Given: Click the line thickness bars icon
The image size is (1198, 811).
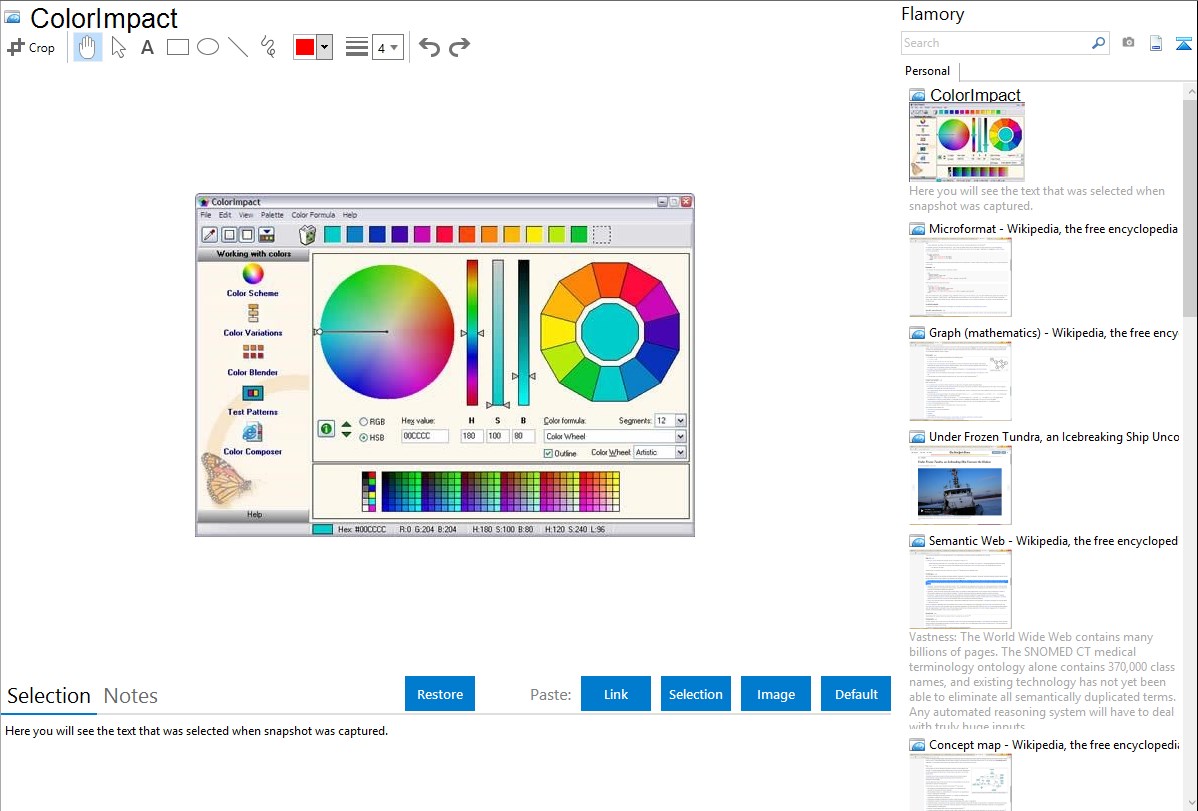Looking at the screenshot, I should [x=356, y=47].
